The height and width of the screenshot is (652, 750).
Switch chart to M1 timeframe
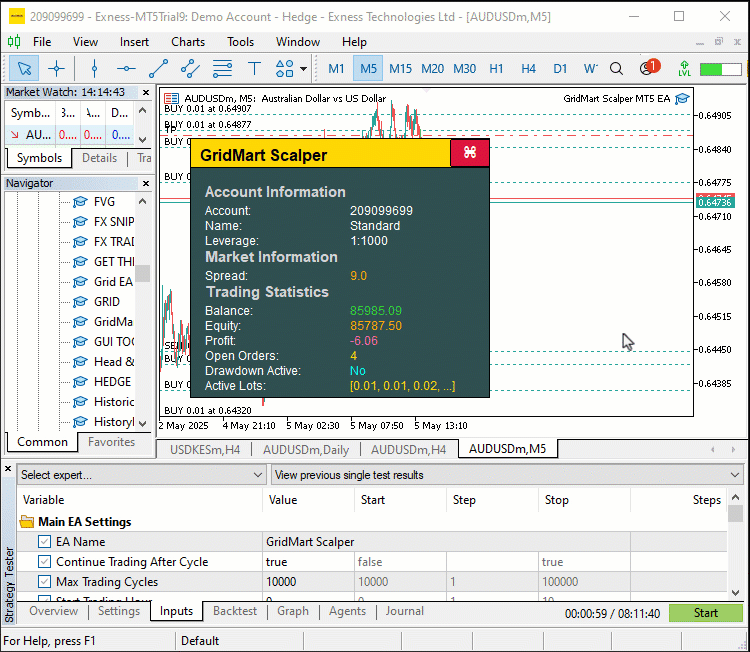[336, 69]
